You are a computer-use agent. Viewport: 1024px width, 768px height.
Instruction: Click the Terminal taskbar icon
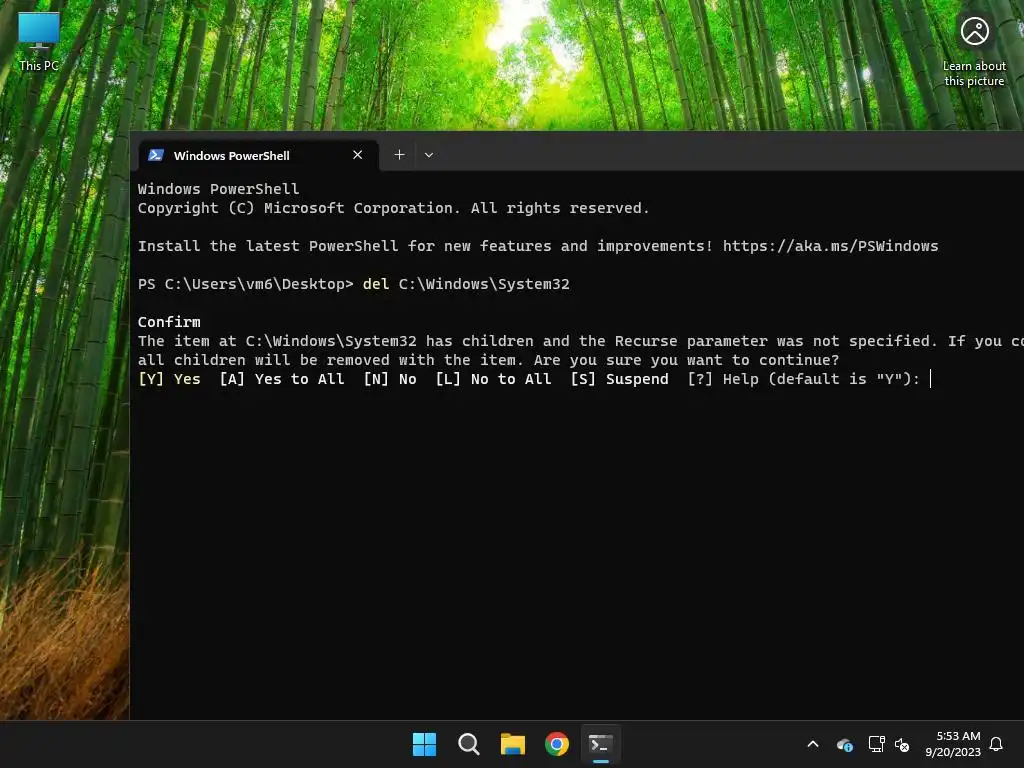tap(601, 744)
